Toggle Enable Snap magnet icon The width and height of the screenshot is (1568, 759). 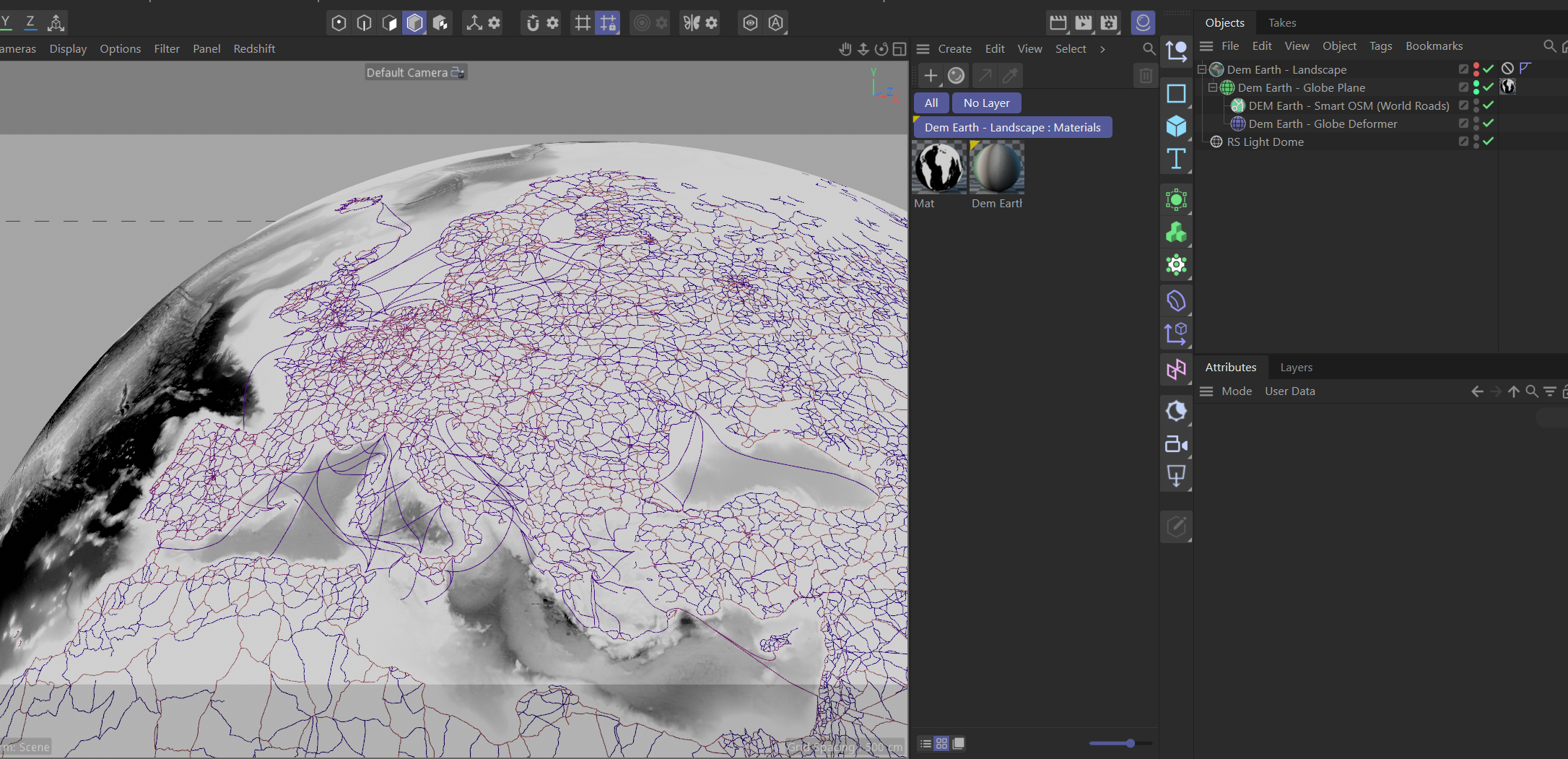pyautogui.click(x=533, y=23)
